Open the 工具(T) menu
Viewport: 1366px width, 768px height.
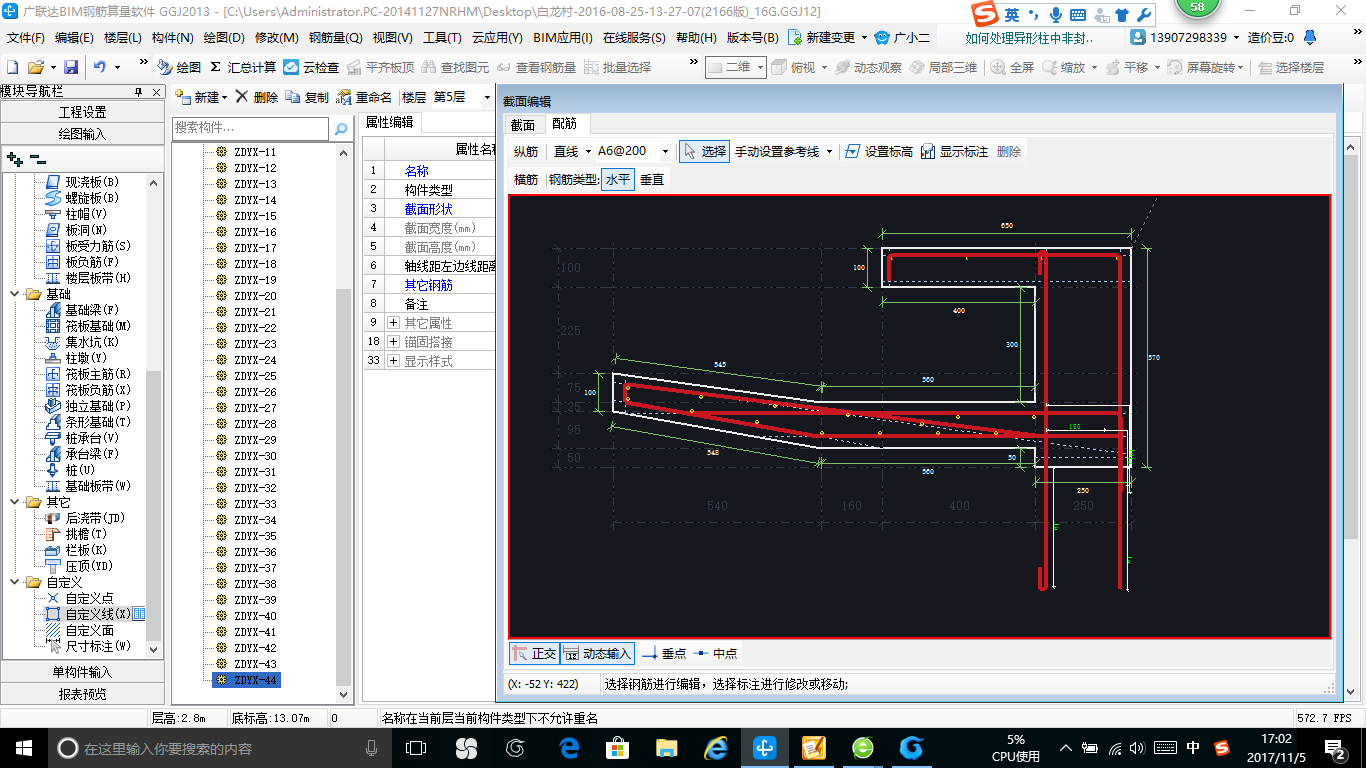(x=442, y=37)
